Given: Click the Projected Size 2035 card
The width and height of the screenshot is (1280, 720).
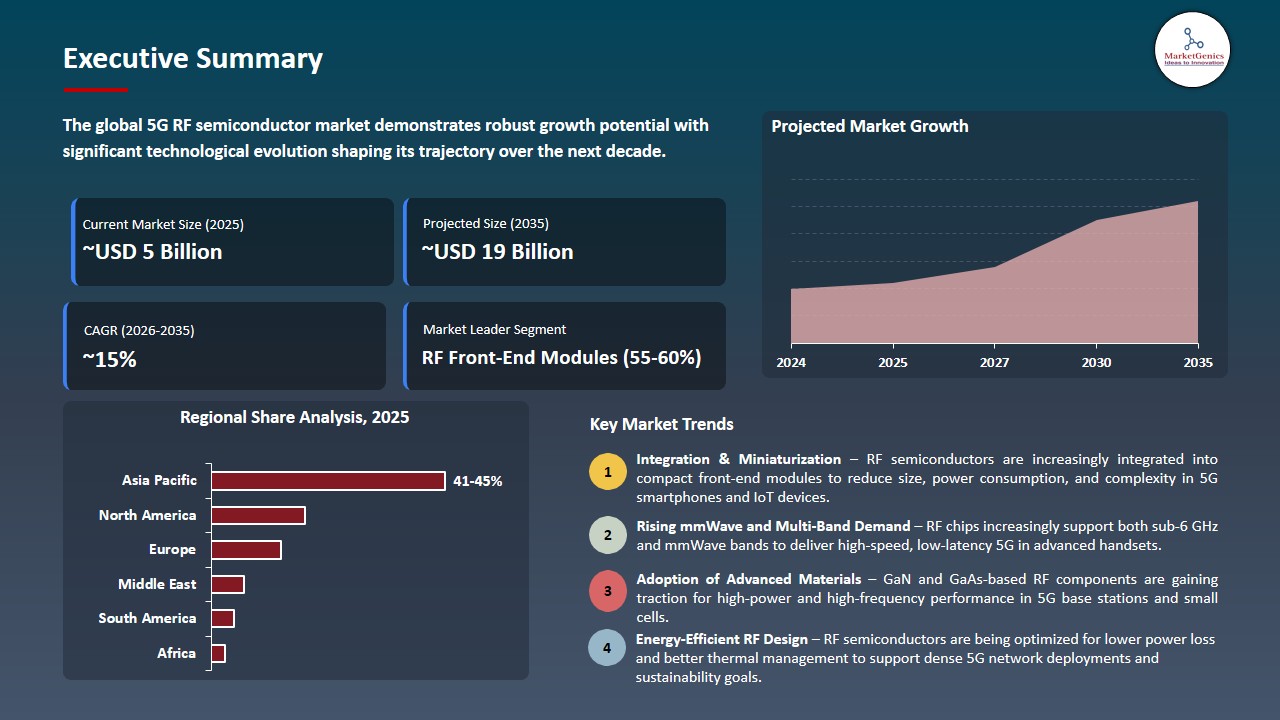Looking at the screenshot, I should [564, 241].
